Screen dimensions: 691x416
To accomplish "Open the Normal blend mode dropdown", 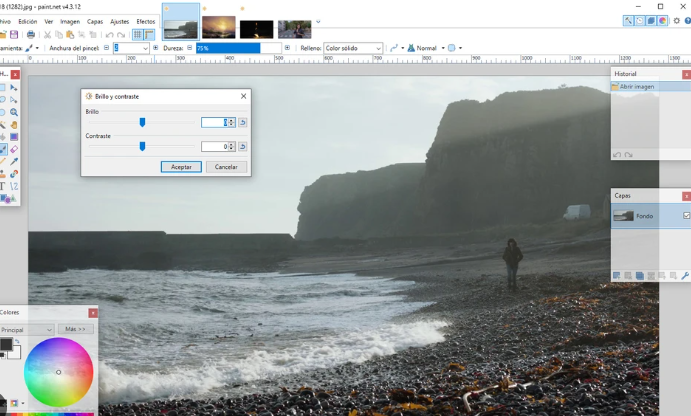I will [x=426, y=48].
